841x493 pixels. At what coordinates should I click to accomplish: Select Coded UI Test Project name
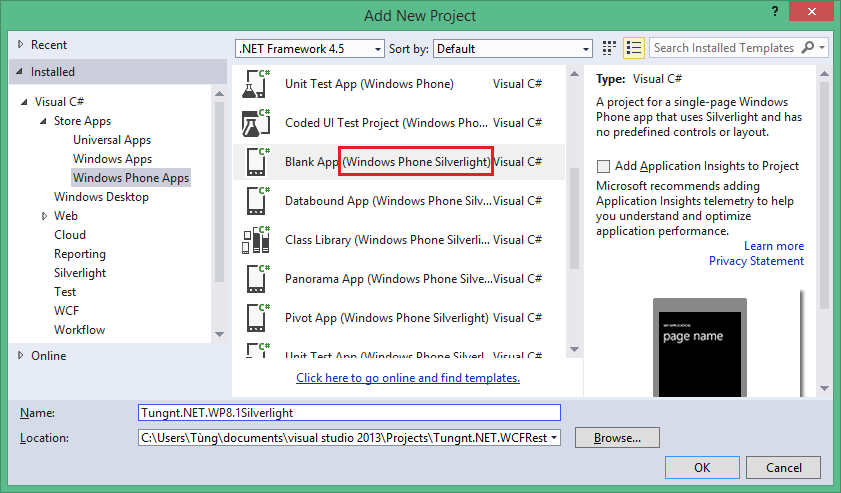pyautogui.click(x=386, y=123)
